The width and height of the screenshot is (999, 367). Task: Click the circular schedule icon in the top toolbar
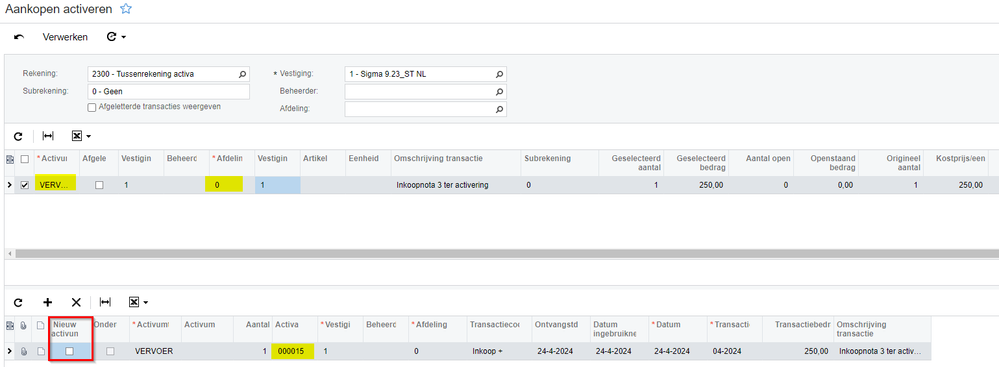[111, 37]
